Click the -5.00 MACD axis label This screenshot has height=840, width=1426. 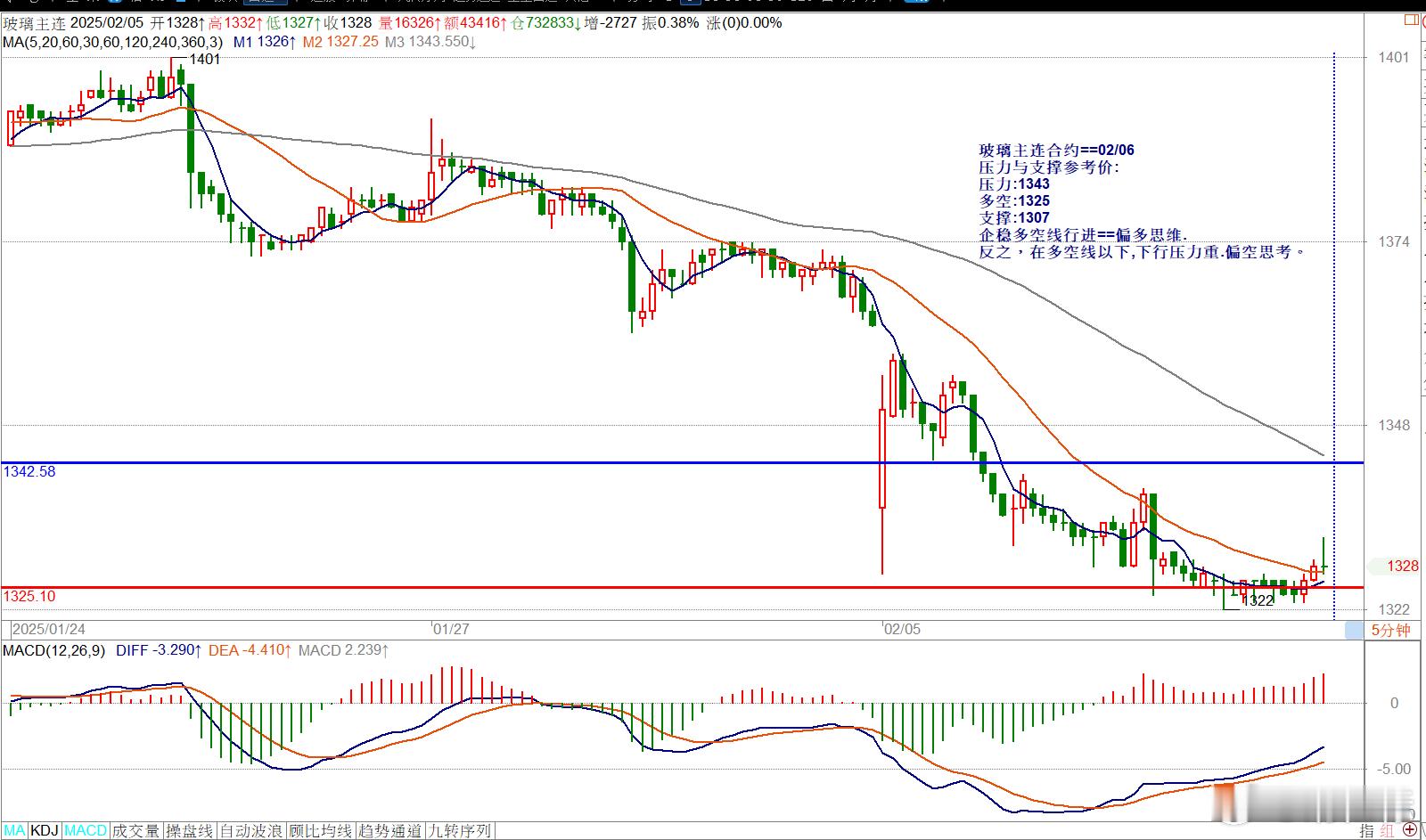click(1396, 769)
